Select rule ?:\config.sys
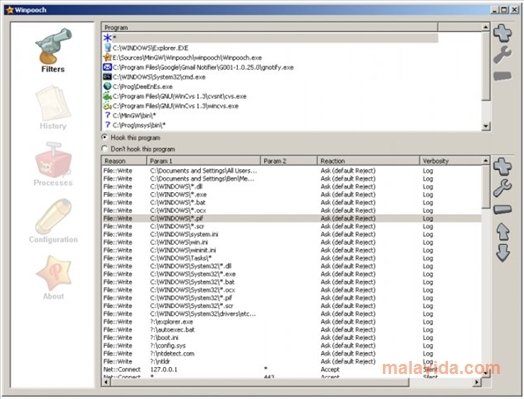This screenshot has height=399, width=524. pyautogui.click(x=291, y=346)
